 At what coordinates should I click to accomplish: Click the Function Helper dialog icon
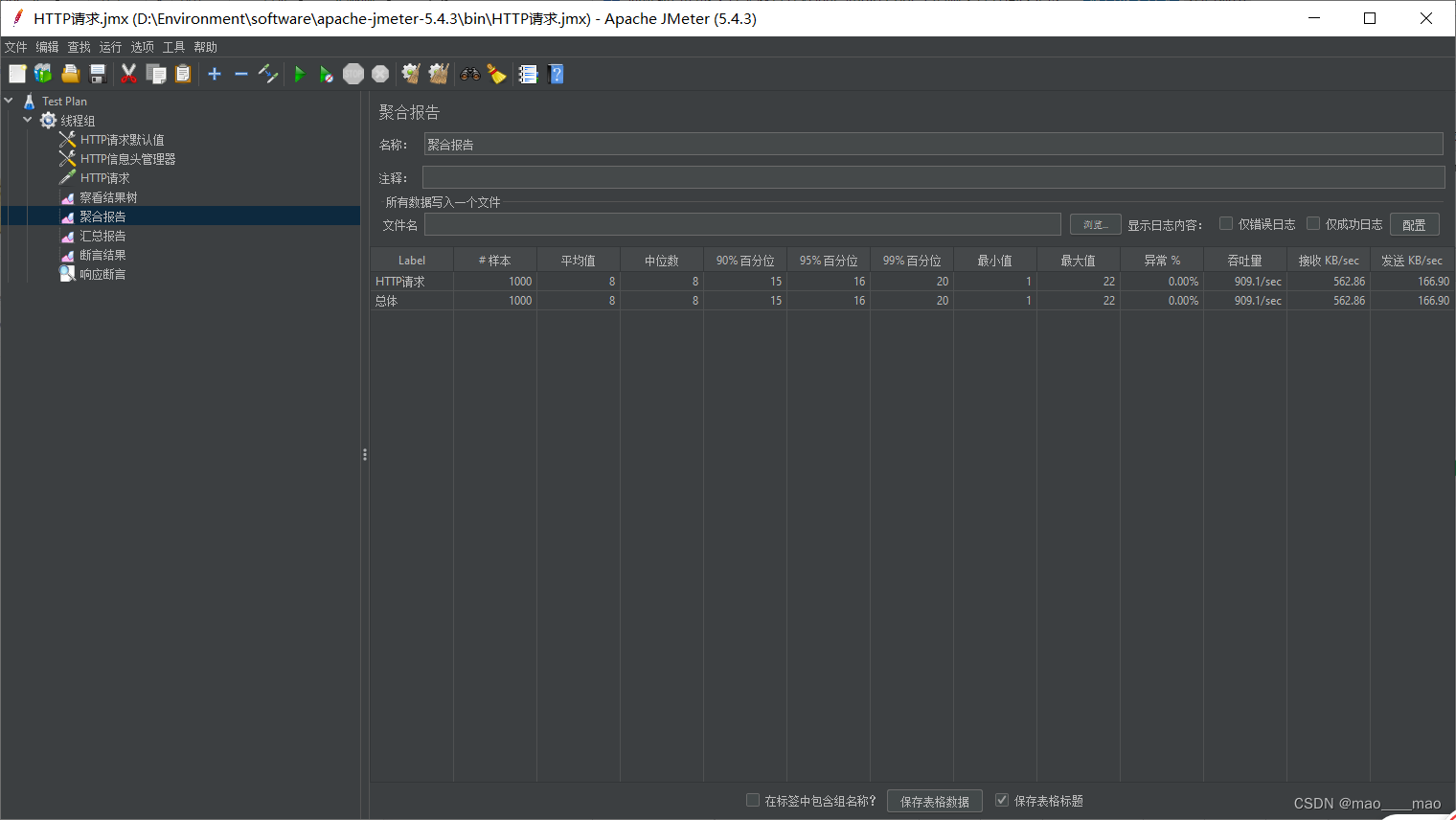[528, 74]
